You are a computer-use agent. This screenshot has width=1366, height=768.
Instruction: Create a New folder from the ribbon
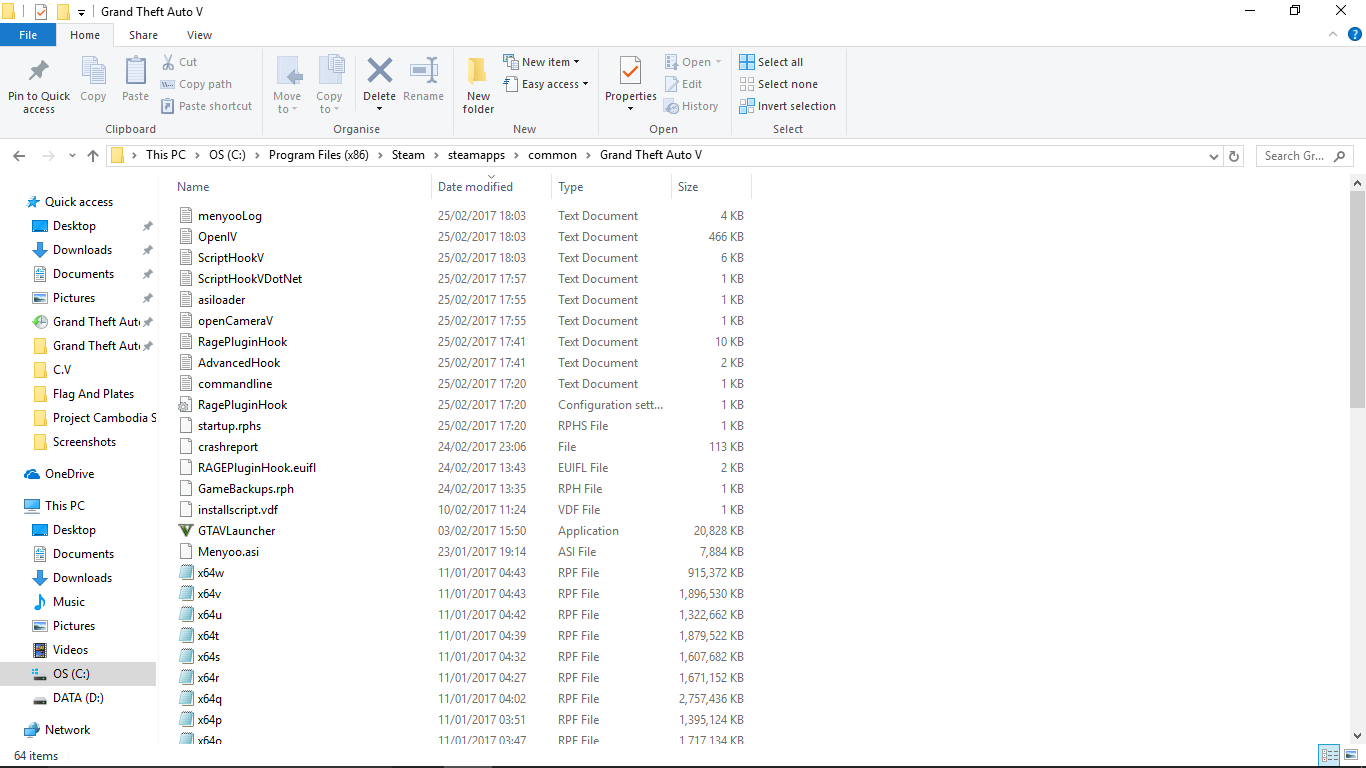point(478,84)
